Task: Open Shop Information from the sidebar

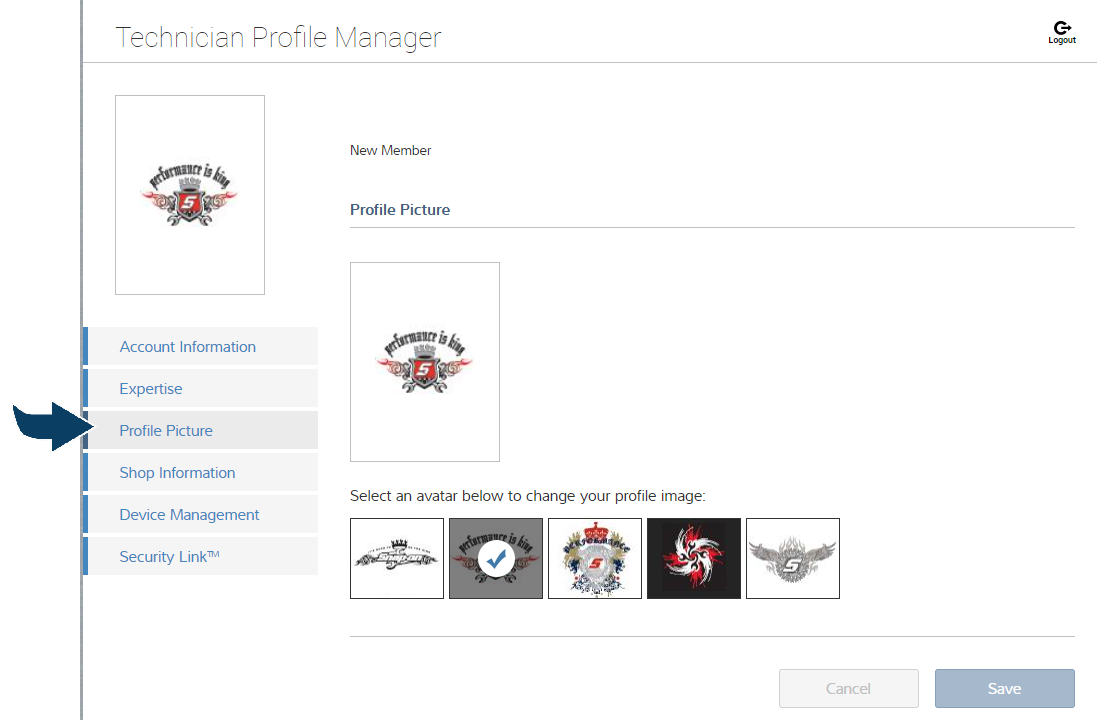Action: point(177,473)
